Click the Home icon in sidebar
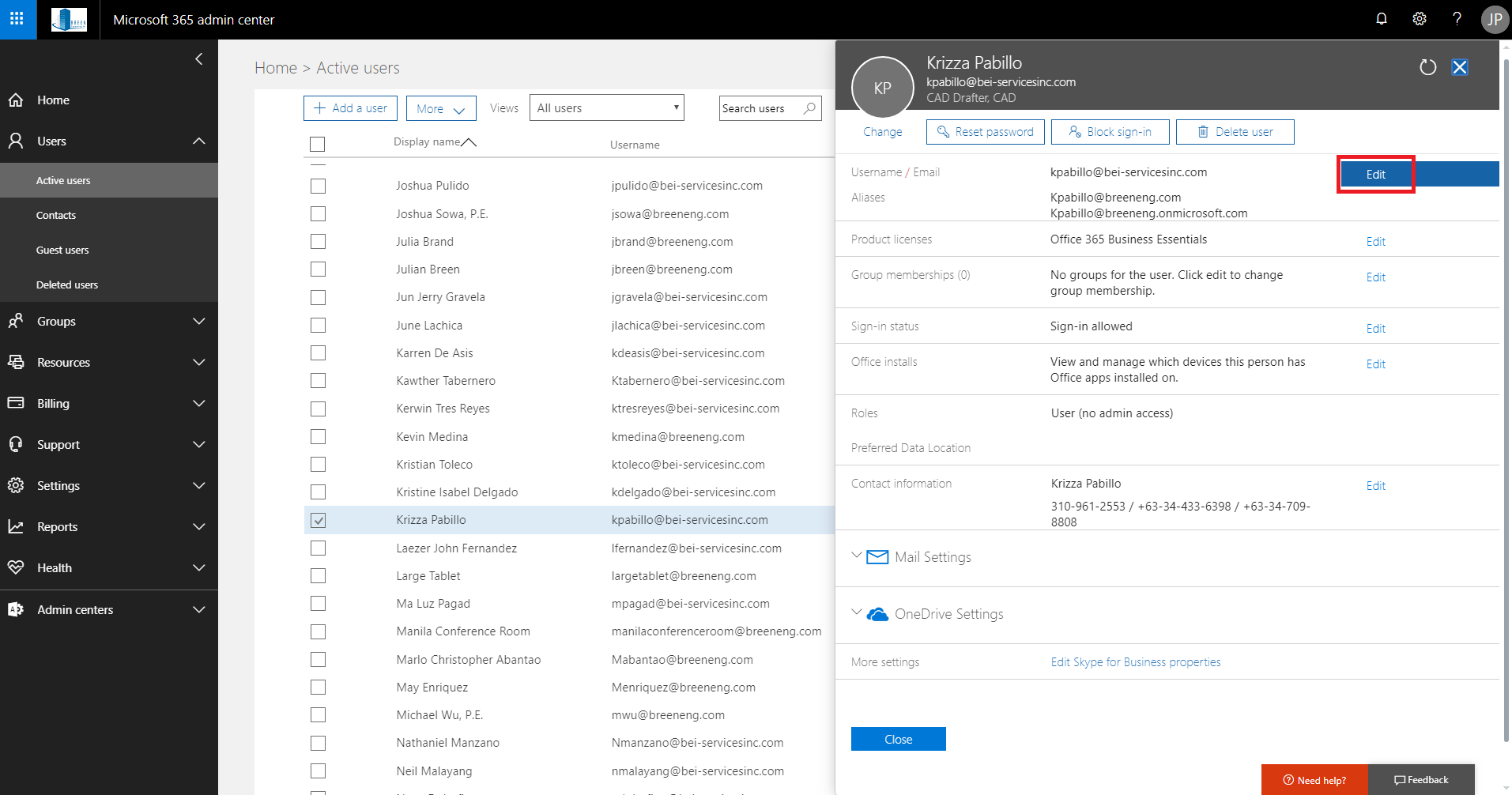1512x795 pixels. click(16, 100)
